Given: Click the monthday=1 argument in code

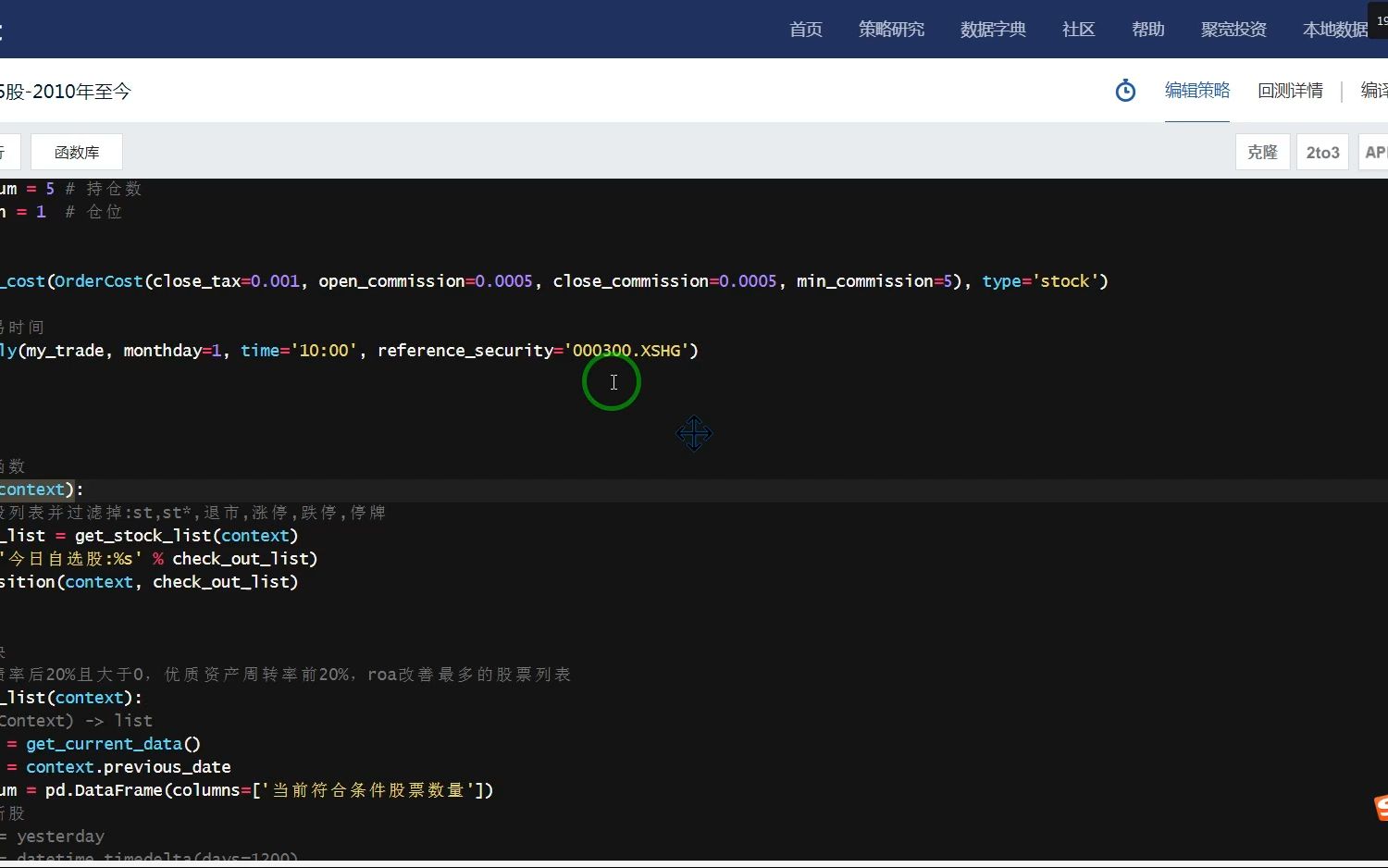Looking at the screenshot, I should click(172, 351).
